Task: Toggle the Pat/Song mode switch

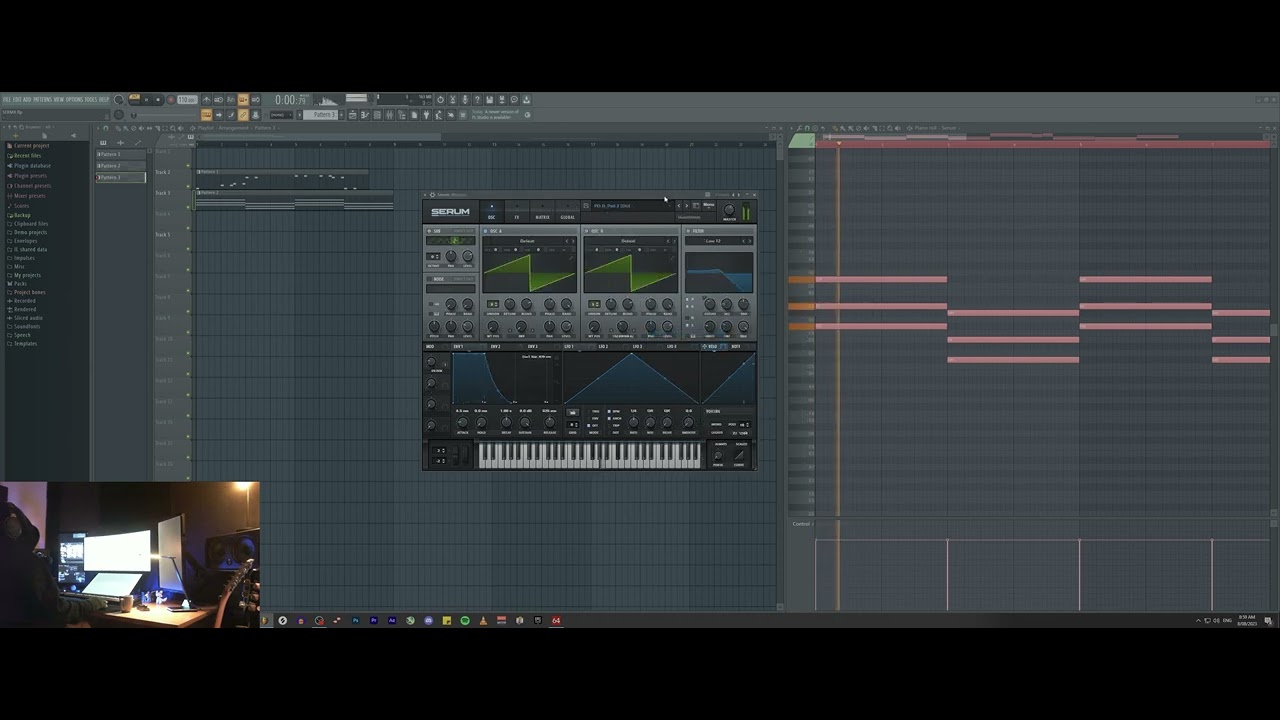Action: (134, 98)
